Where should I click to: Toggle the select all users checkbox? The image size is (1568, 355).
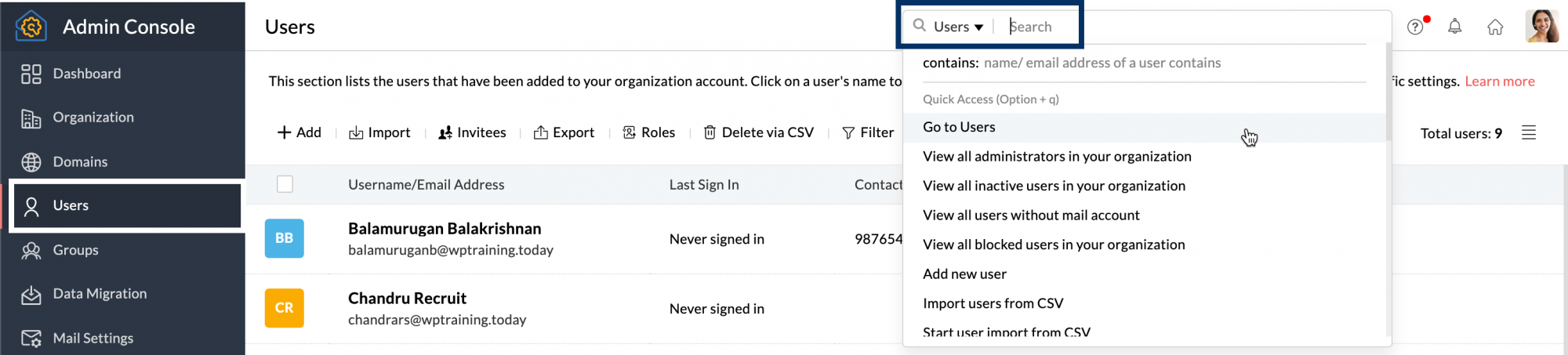point(285,184)
